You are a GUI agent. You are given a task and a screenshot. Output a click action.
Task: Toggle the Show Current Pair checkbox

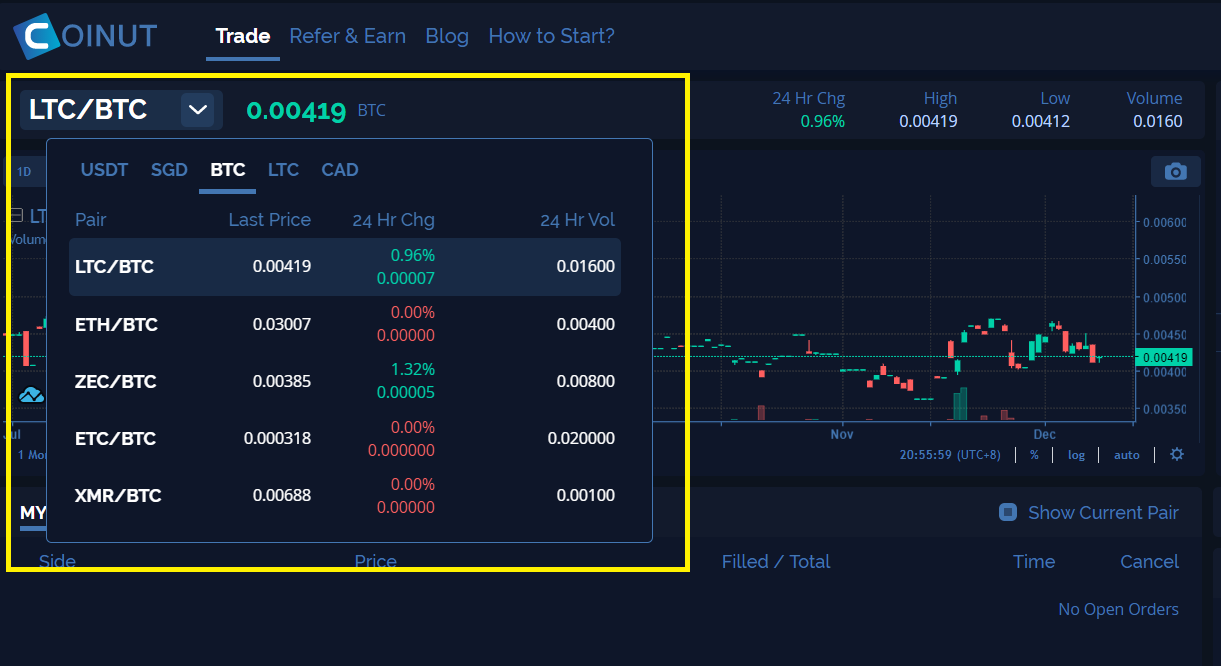(1008, 512)
